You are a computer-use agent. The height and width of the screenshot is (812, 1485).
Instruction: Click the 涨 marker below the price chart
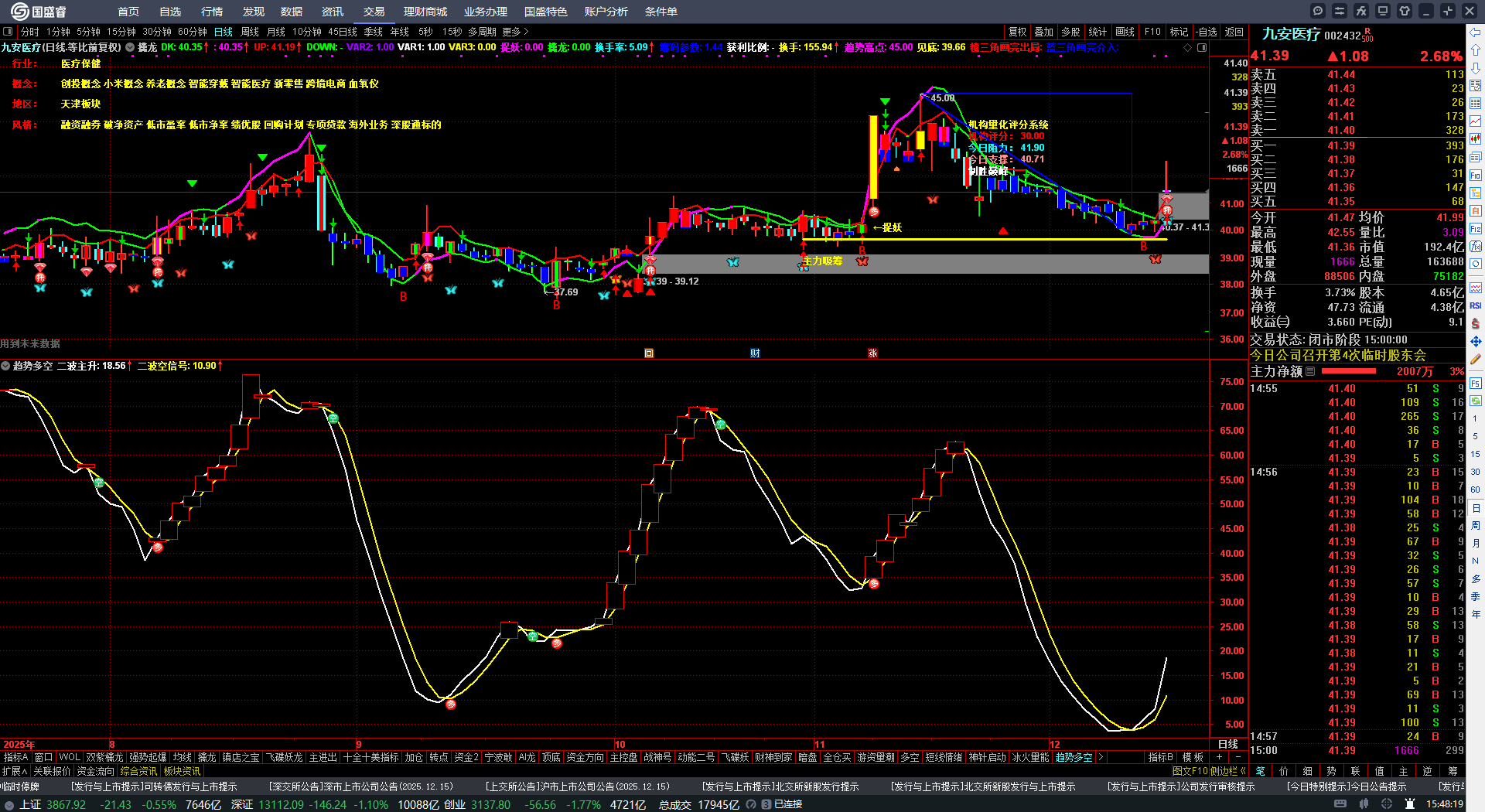(x=872, y=353)
